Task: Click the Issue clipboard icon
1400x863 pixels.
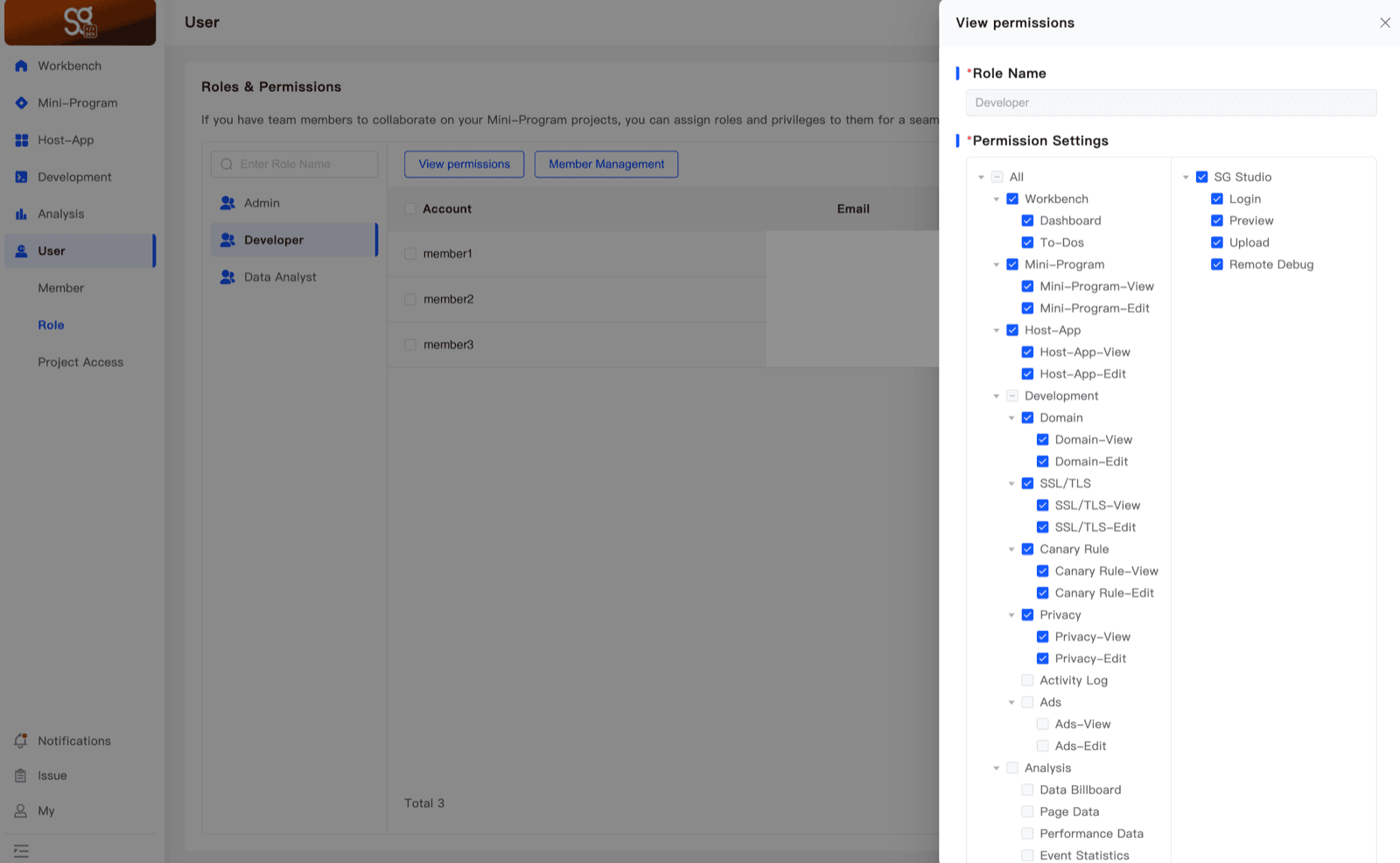Action: [x=21, y=775]
